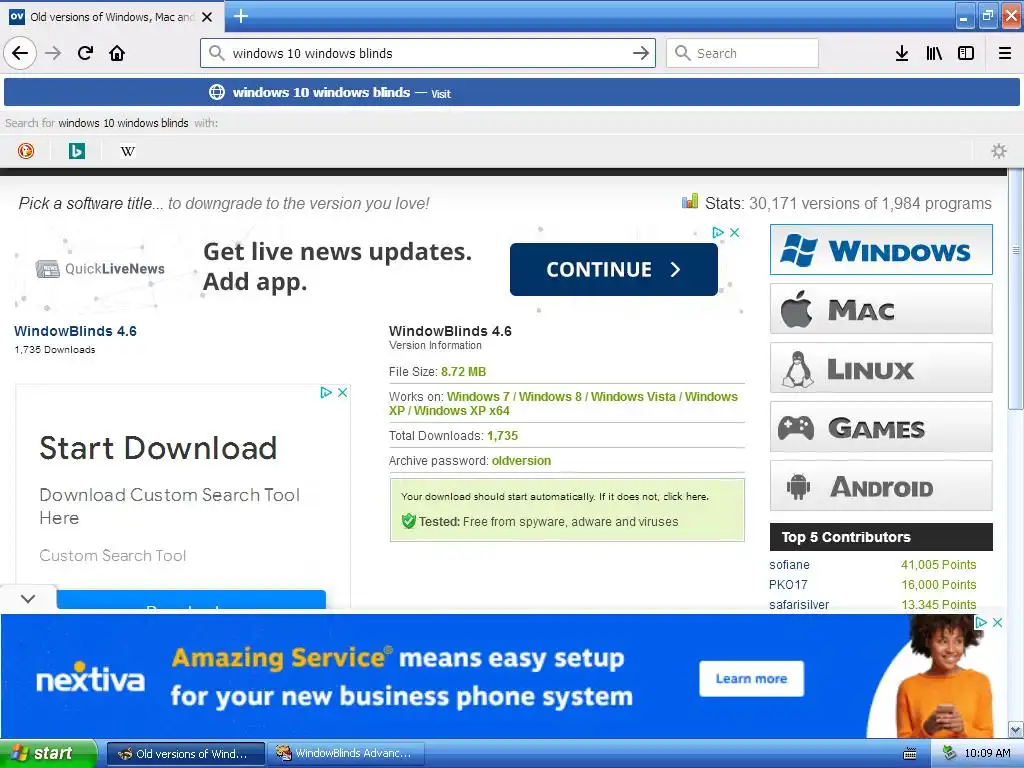Click the forward navigation arrow
1024x768 pixels.
click(x=53, y=53)
